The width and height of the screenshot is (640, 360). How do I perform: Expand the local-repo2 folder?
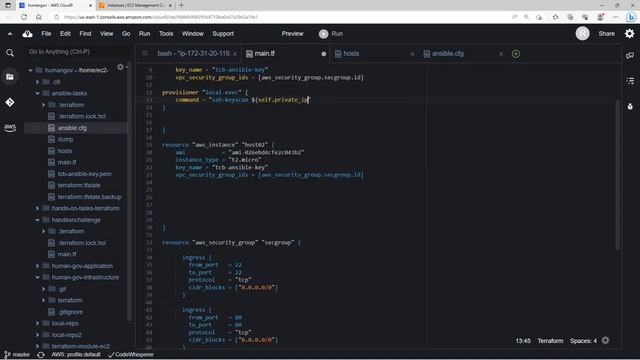38,335
